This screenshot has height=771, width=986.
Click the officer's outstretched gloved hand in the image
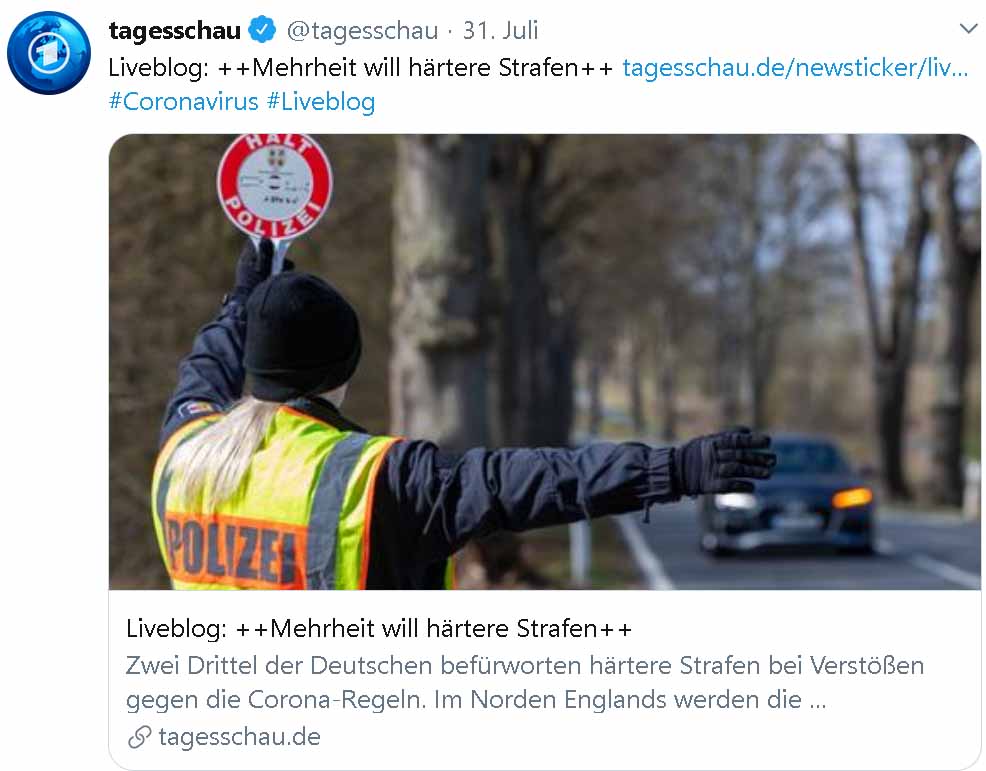tap(724, 462)
